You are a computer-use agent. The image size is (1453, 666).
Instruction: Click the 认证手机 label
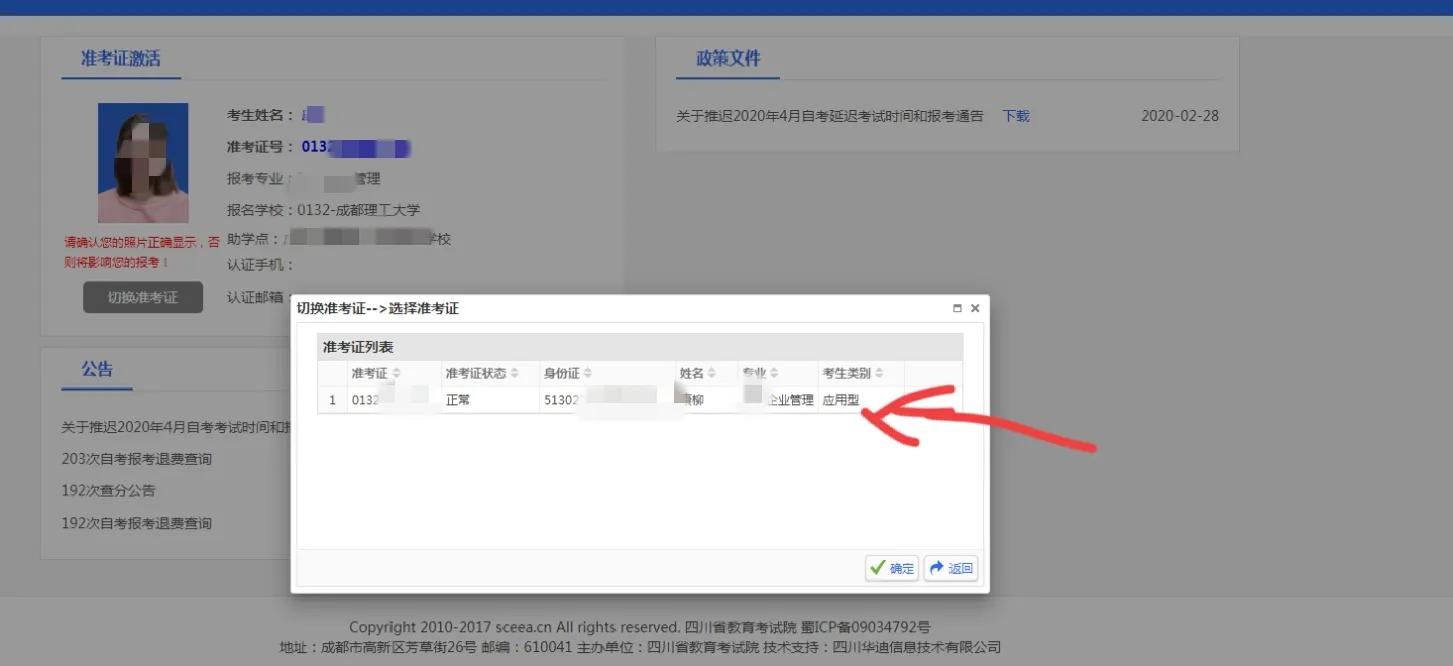[x=260, y=265]
